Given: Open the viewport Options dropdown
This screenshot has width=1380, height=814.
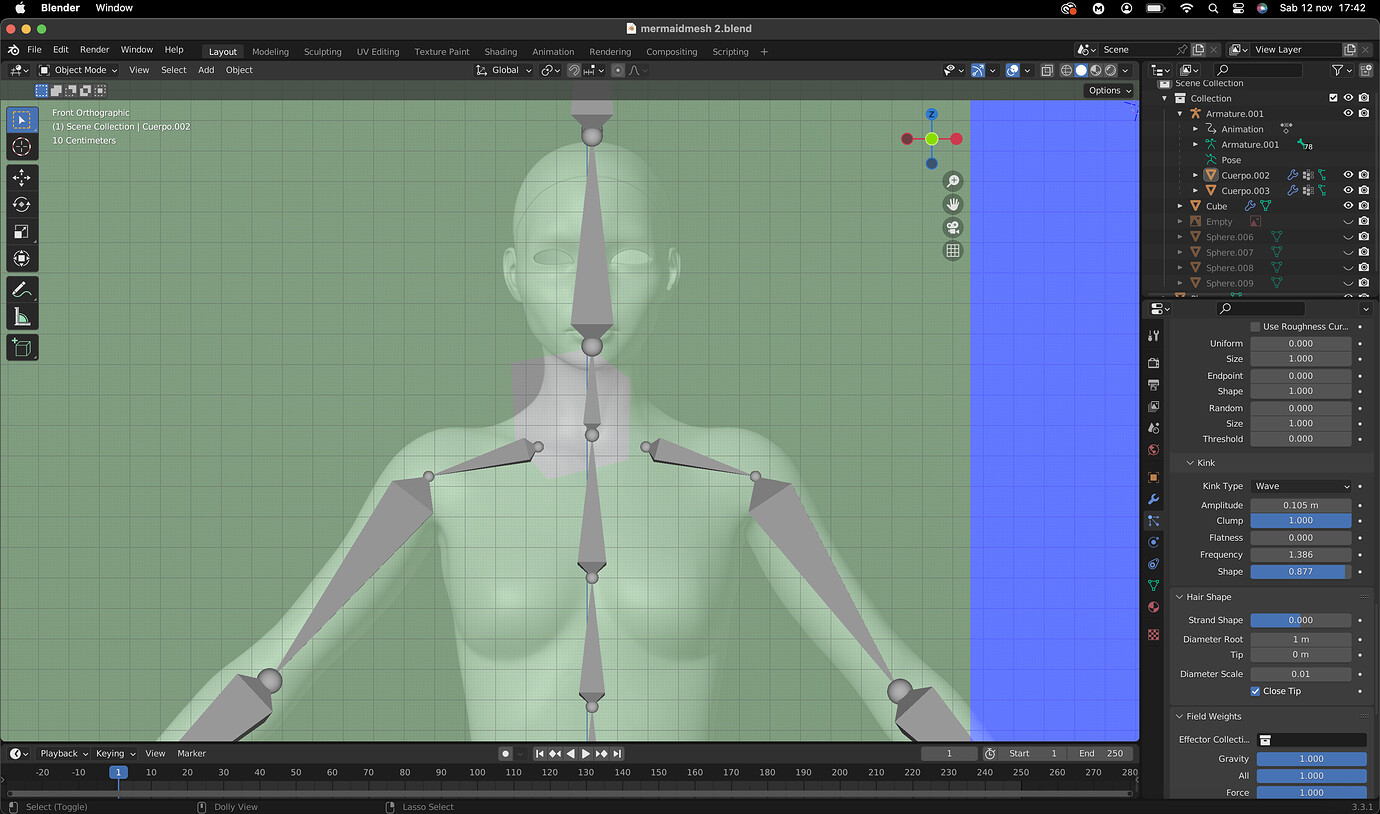Looking at the screenshot, I should click(x=1110, y=90).
